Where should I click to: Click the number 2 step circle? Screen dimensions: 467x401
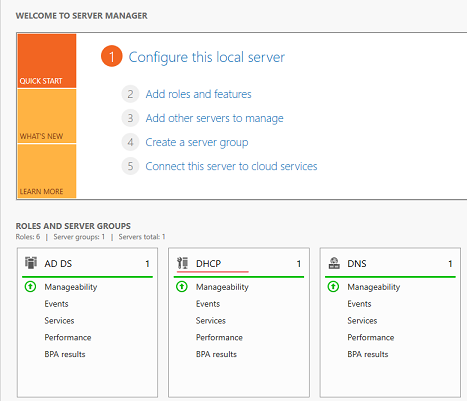[130, 94]
